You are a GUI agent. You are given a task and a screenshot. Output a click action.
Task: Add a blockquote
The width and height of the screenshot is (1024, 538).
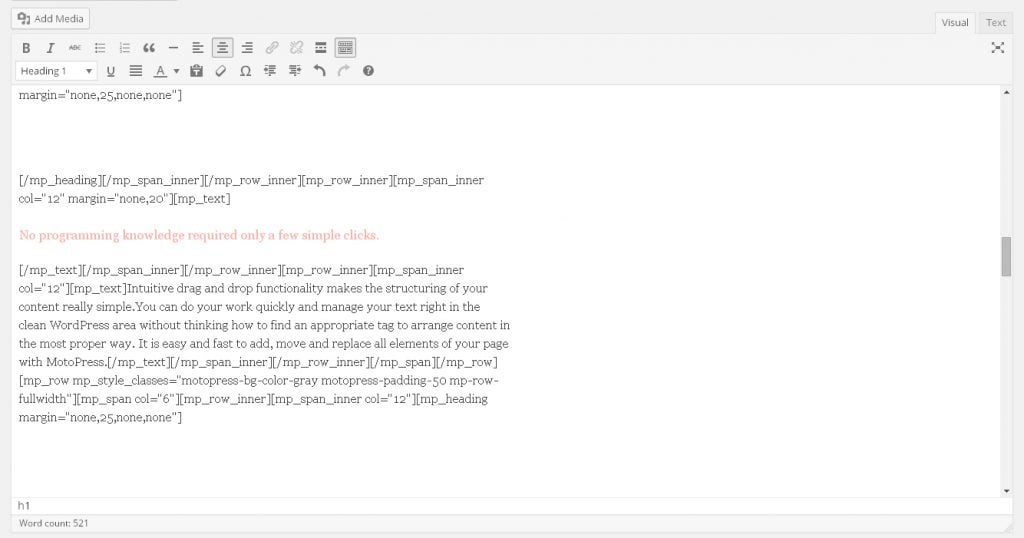click(149, 47)
